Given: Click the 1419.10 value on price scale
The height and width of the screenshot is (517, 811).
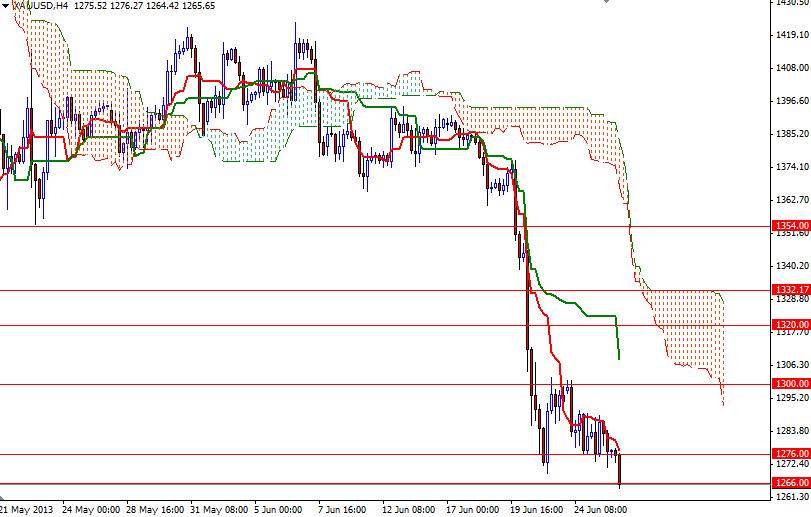Looking at the screenshot, I should (x=791, y=35).
